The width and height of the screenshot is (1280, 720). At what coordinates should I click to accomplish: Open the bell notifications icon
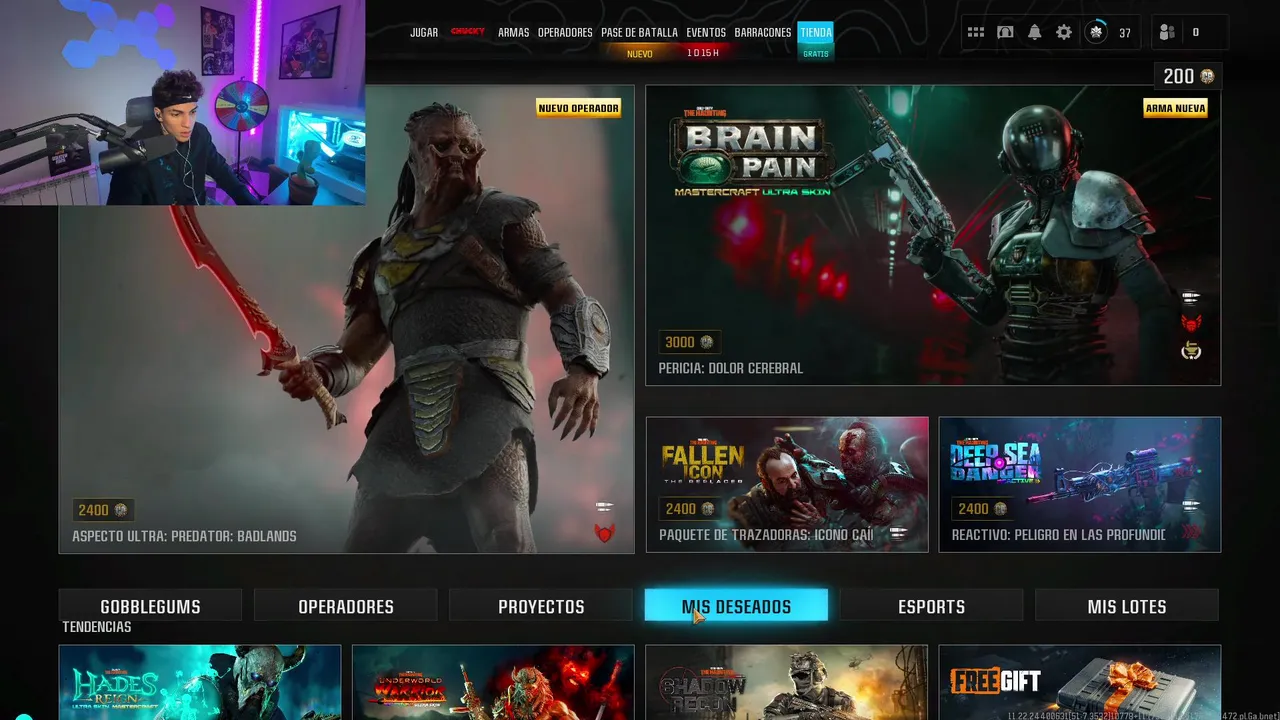[1034, 32]
